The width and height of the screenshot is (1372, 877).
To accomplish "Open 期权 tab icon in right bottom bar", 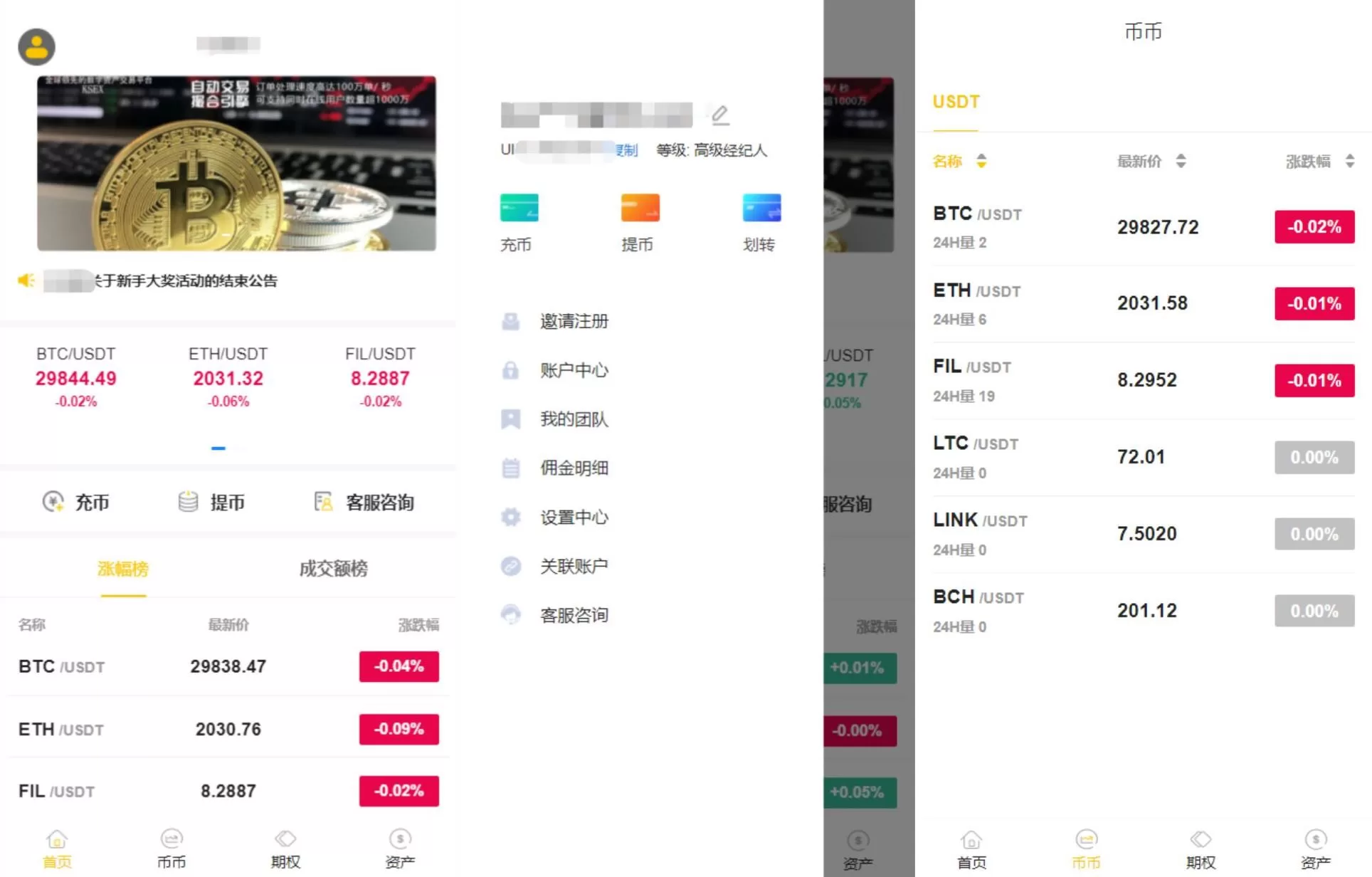I will click(x=1200, y=840).
